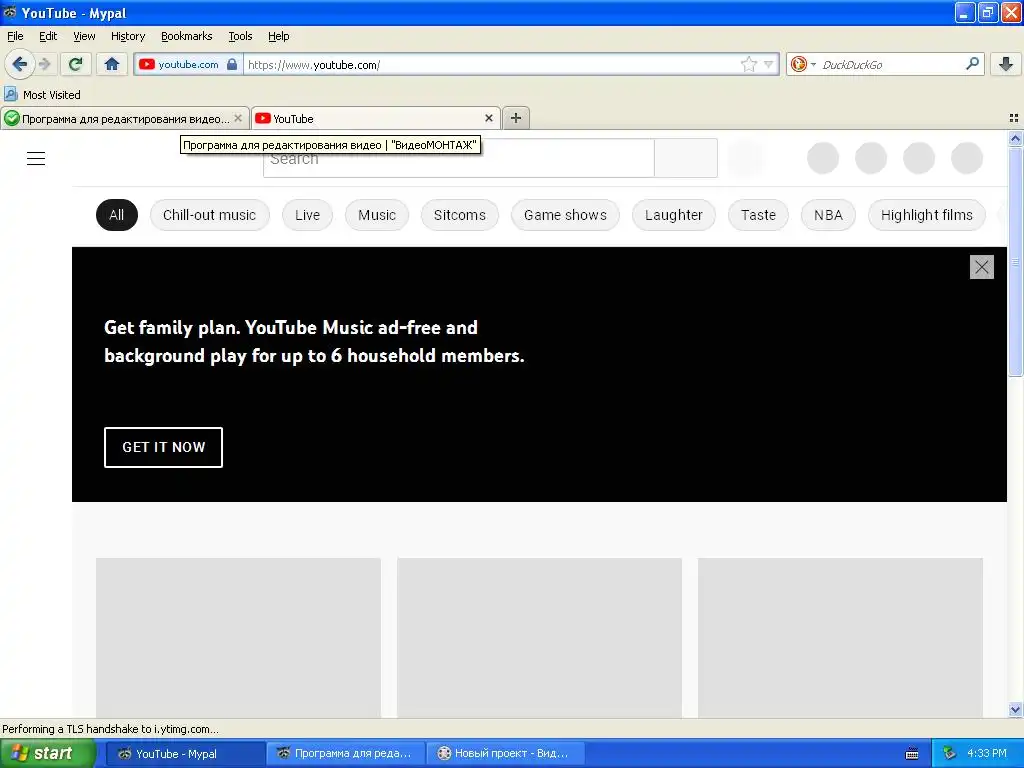Close the YouTube tab
1024x768 pixels.
point(488,118)
